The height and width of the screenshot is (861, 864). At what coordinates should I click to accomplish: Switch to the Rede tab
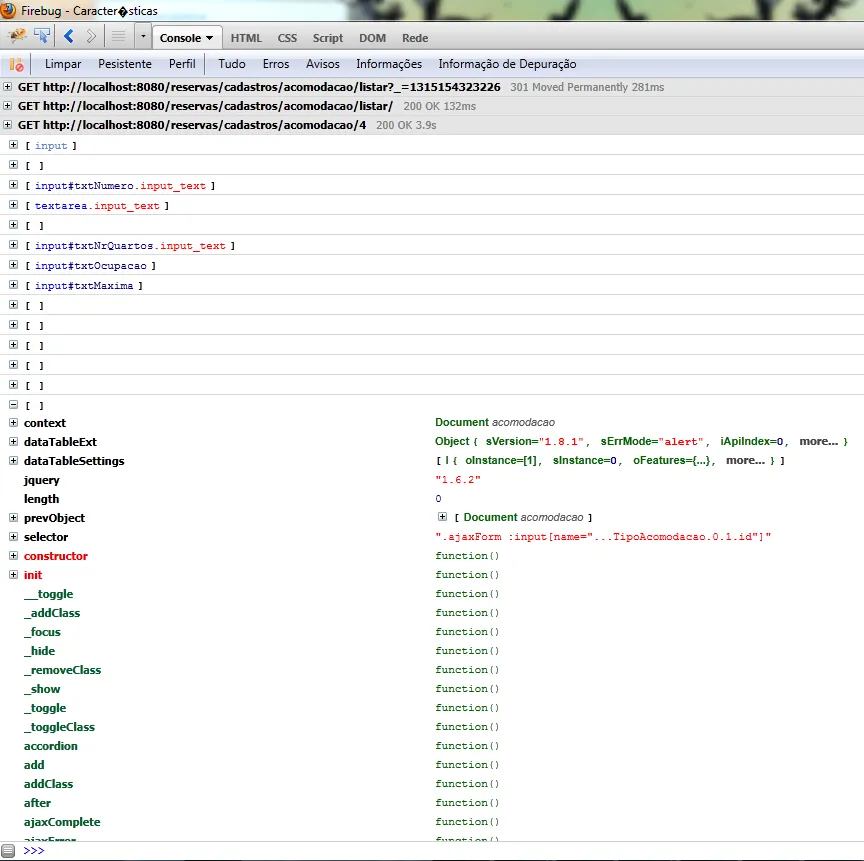[x=415, y=38]
